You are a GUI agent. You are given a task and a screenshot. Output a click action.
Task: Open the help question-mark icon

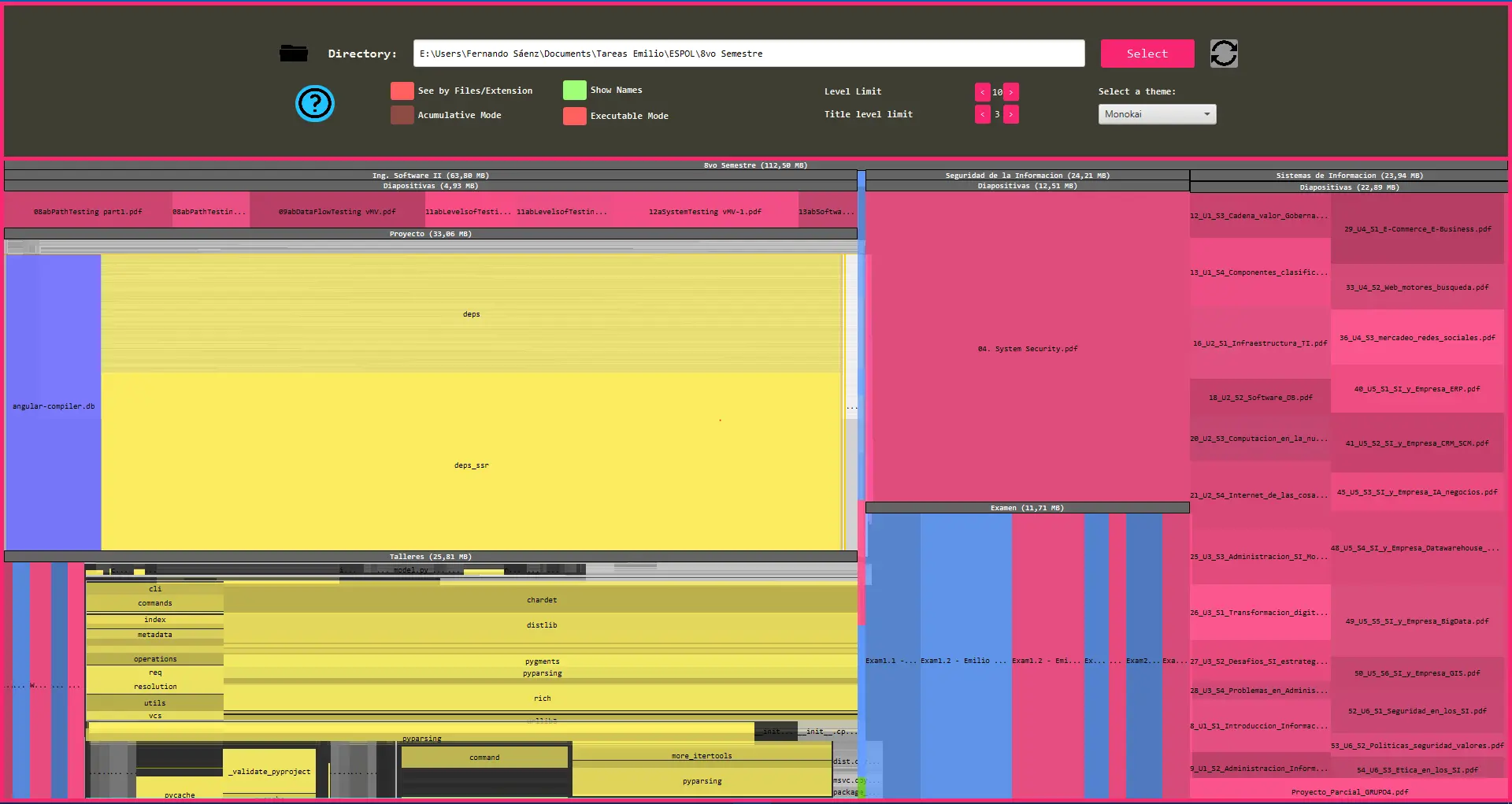pos(314,103)
